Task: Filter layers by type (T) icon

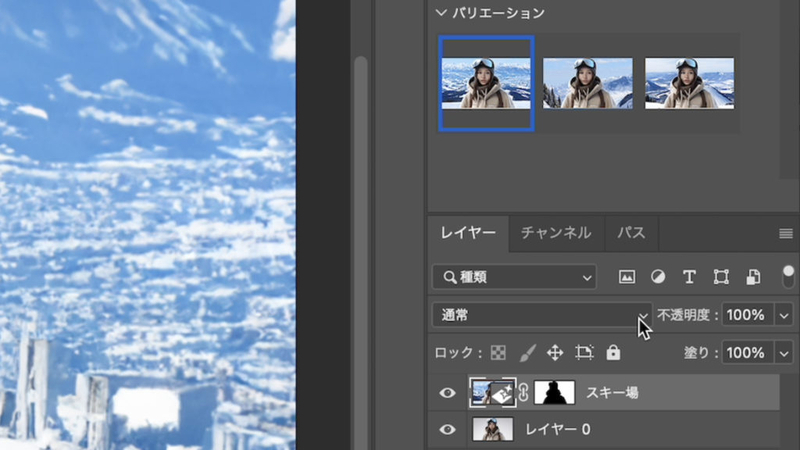Action: [689, 277]
